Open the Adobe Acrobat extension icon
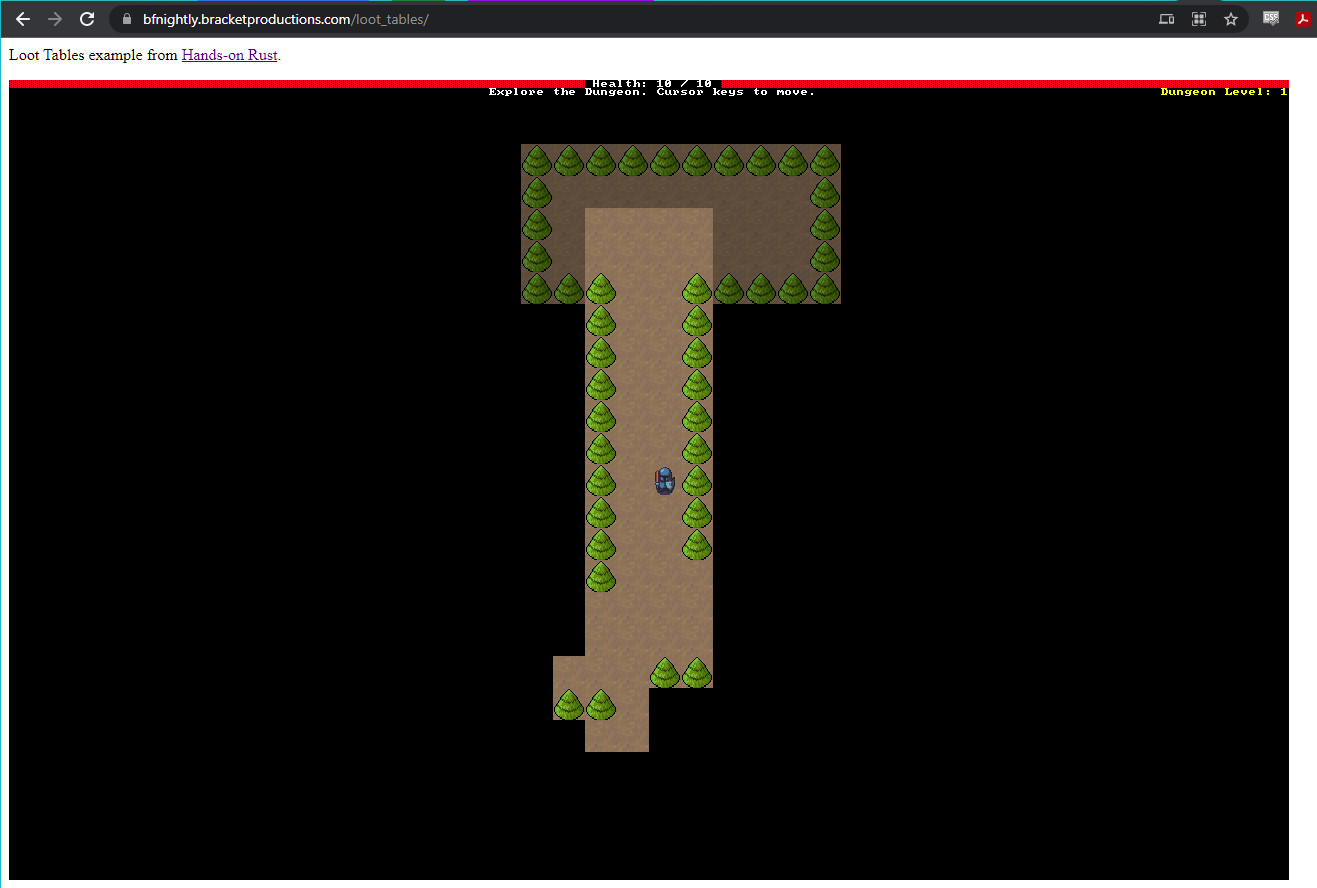Viewport: 1317px width, 888px height. coord(1304,19)
